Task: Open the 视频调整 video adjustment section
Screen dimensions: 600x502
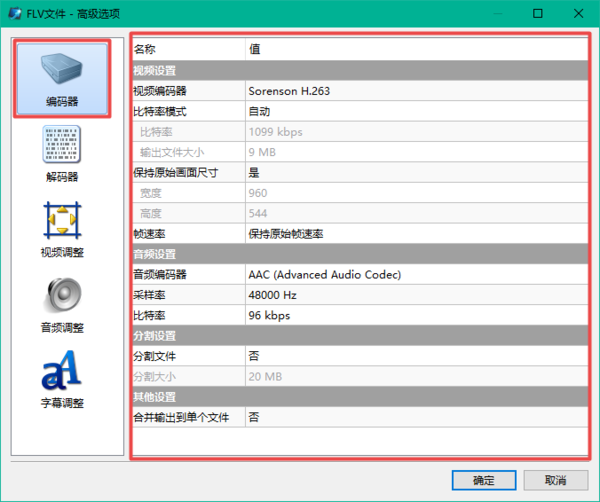Action: tap(62, 230)
